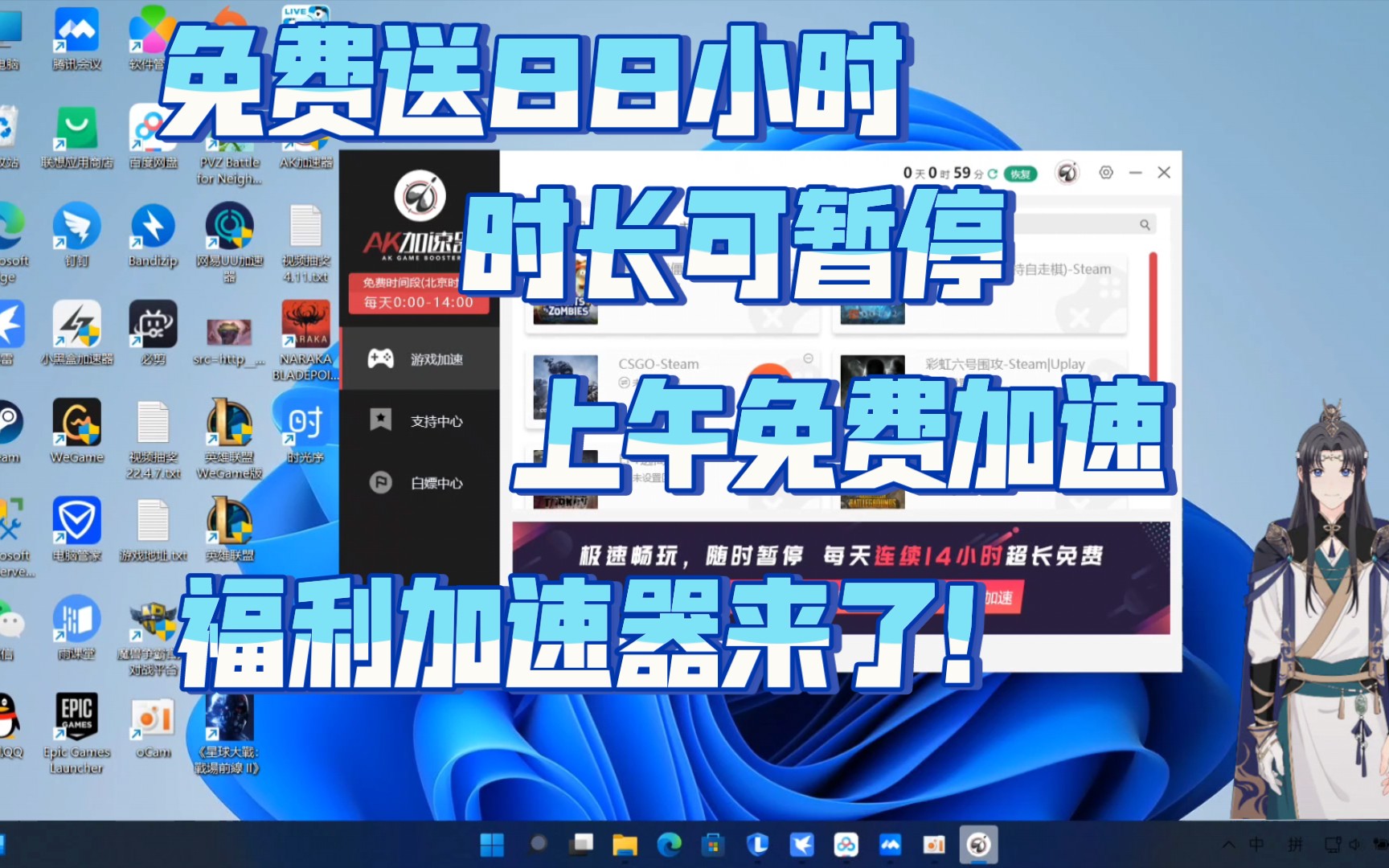
Task: Select the 视频抽奖4.11.txt desktop file
Action: 305,243
